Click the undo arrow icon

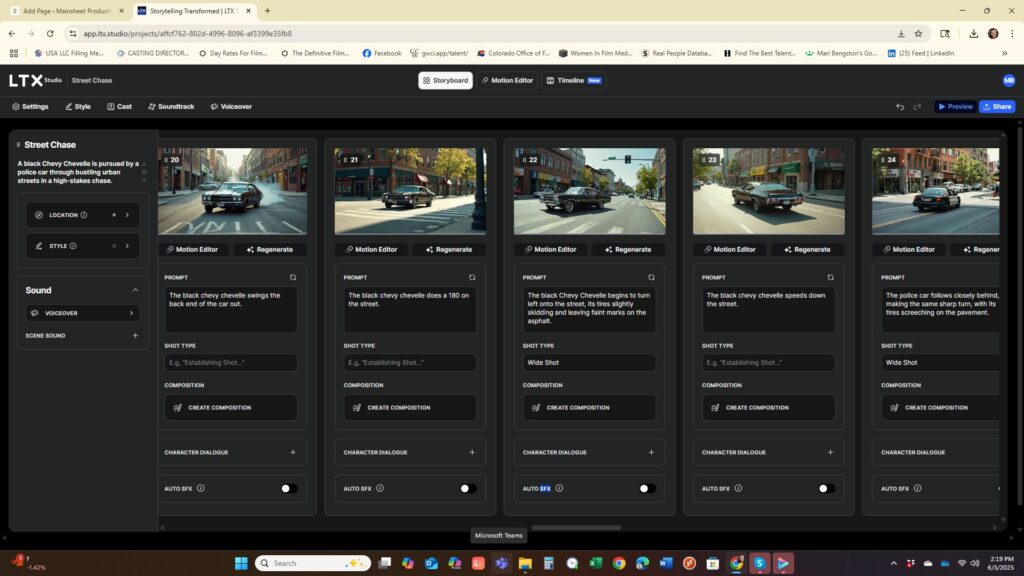(x=900, y=107)
